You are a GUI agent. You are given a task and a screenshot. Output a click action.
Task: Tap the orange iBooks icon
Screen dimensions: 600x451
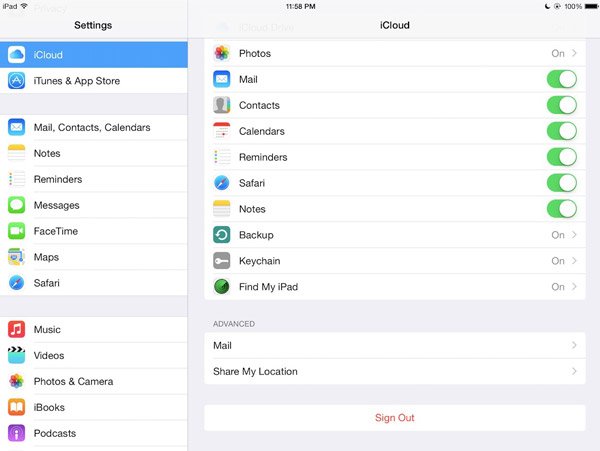pos(16,407)
